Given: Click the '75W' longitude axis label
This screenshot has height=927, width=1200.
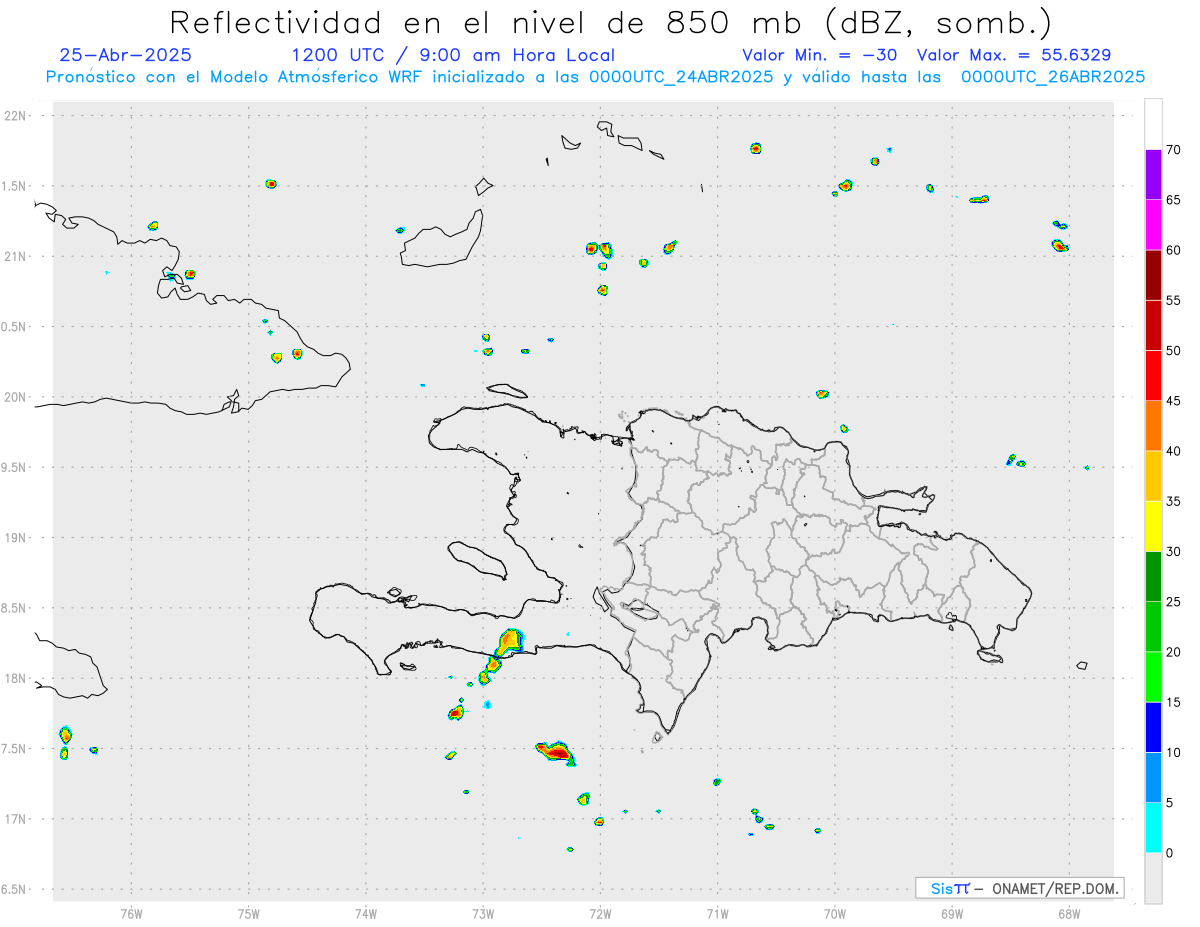Looking at the screenshot, I should pyautogui.click(x=249, y=913).
